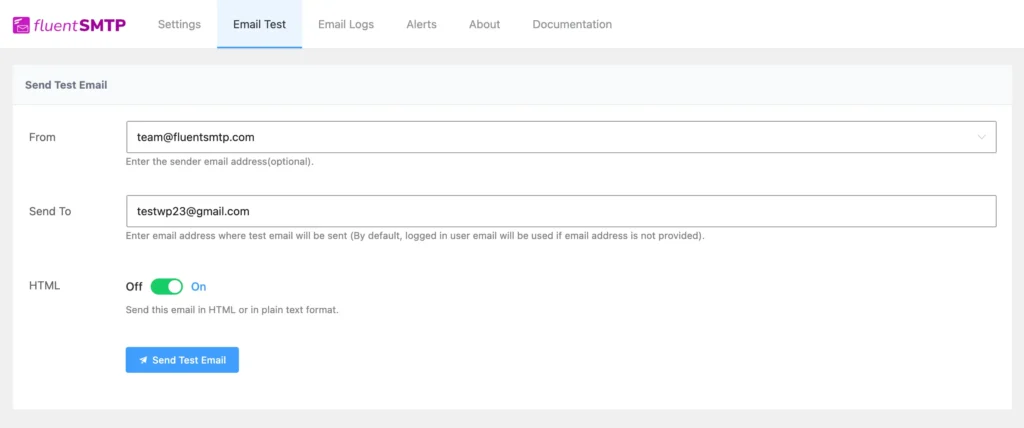
Task: Click the 'On' label beside the switch
Action: coord(199,286)
